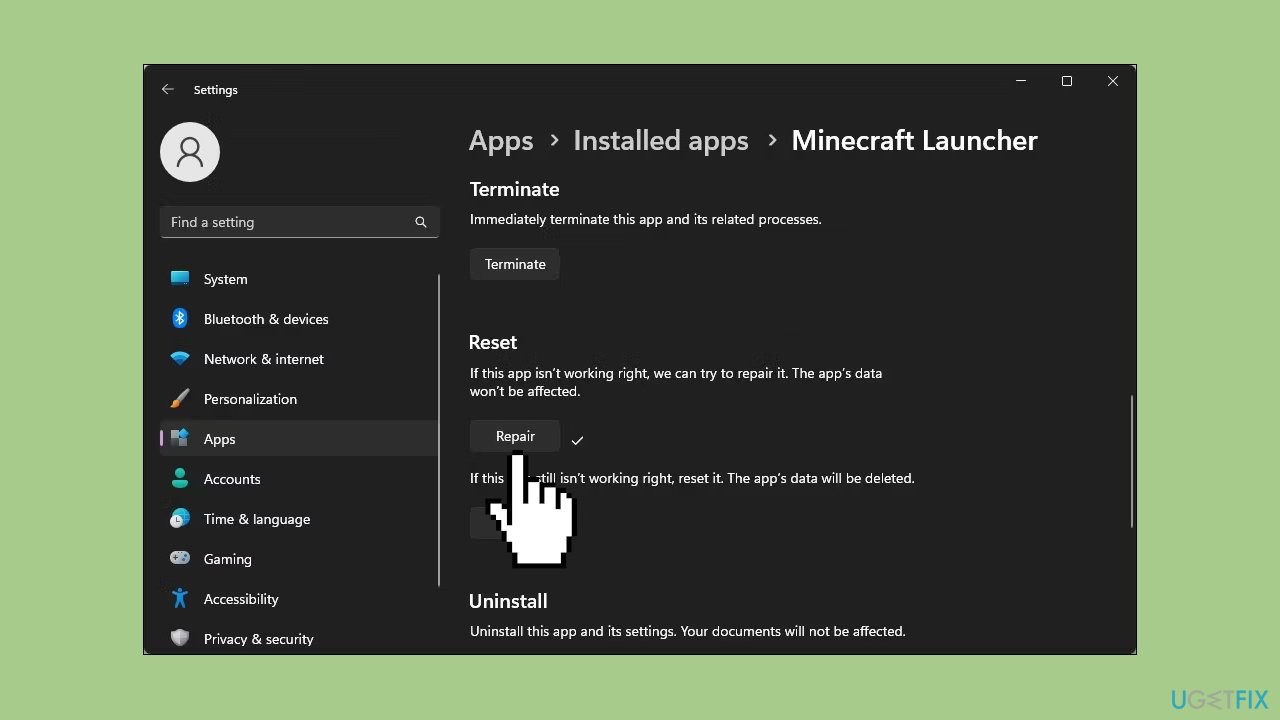The width and height of the screenshot is (1280, 720).
Task: Select the Accessibility figure icon
Action: tap(180, 599)
